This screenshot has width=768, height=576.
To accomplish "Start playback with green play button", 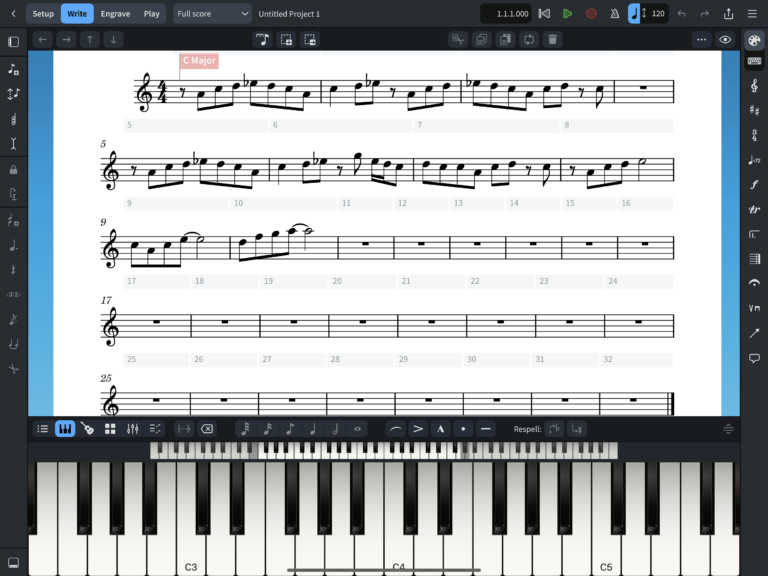I will pyautogui.click(x=568, y=14).
